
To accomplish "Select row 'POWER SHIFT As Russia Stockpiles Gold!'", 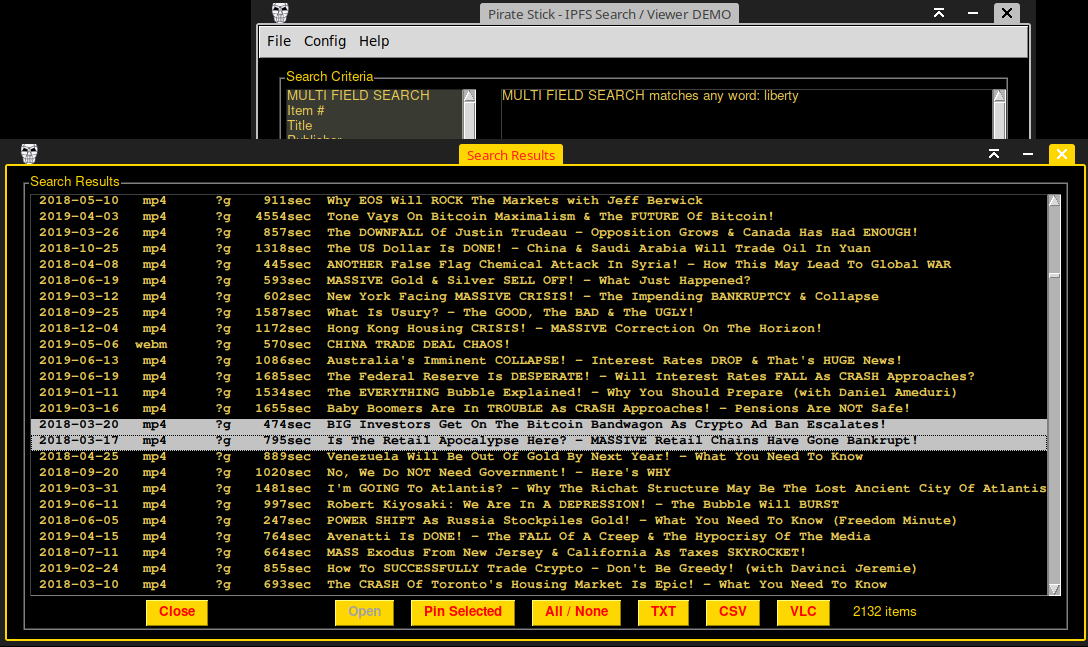I will [539, 520].
